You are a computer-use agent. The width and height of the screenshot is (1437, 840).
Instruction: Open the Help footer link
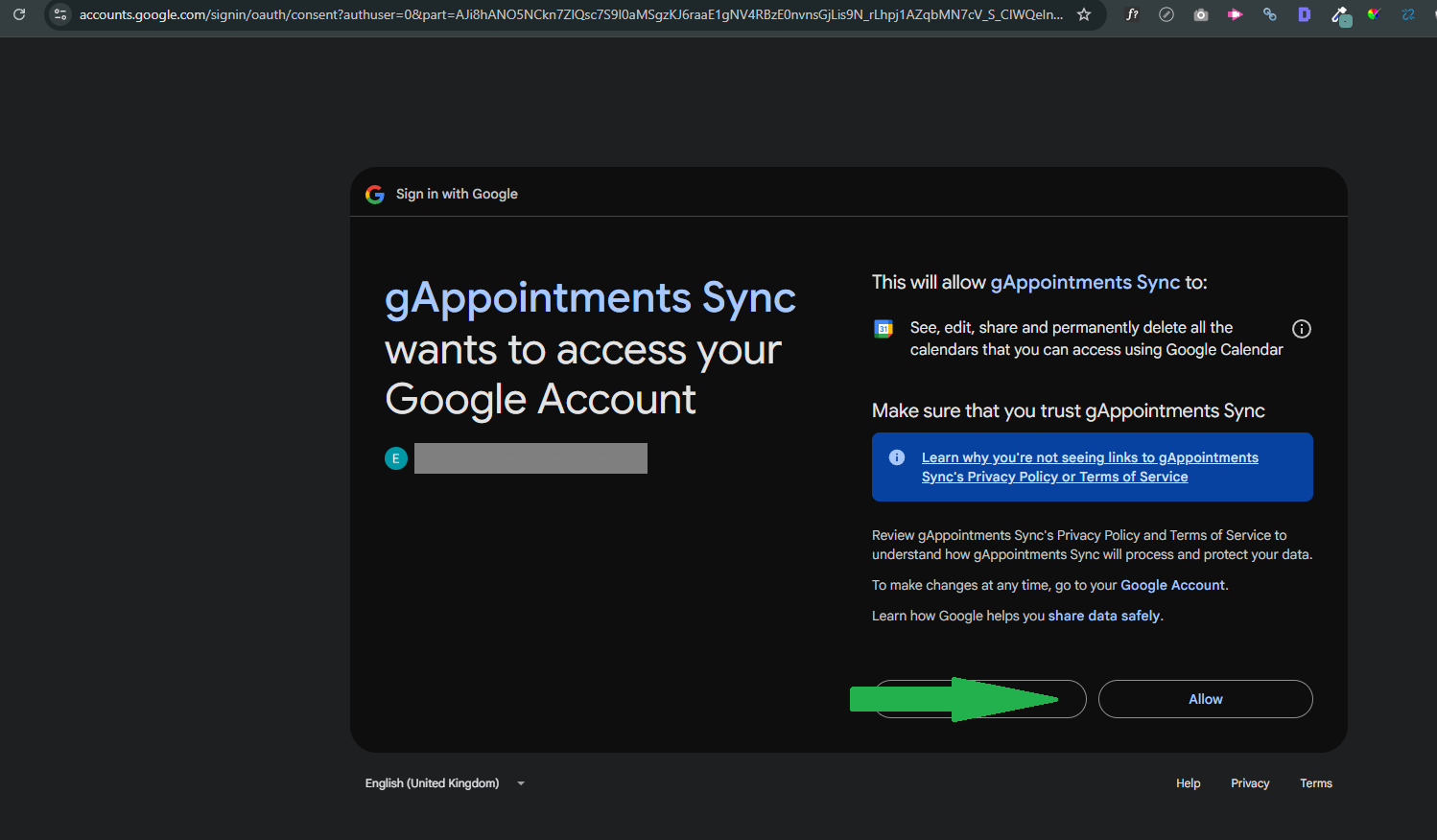pyautogui.click(x=1189, y=783)
